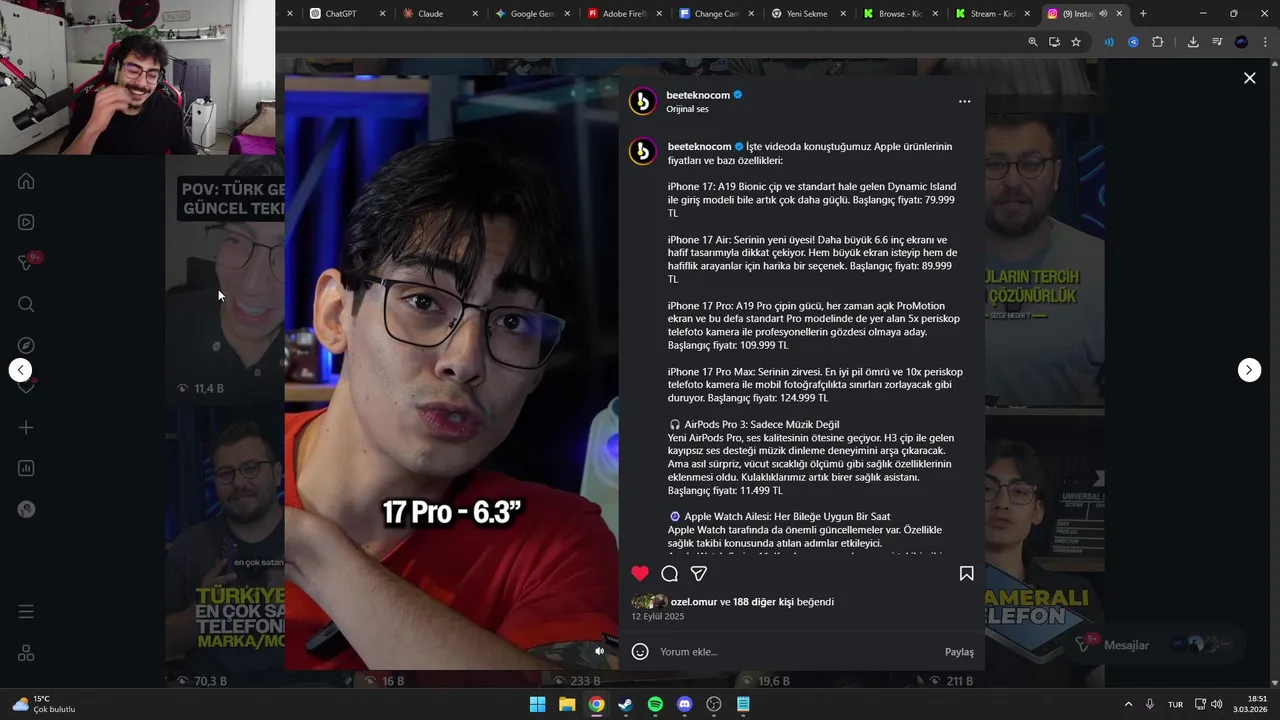Close the post overlay with the X

(x=1249, y=78)
